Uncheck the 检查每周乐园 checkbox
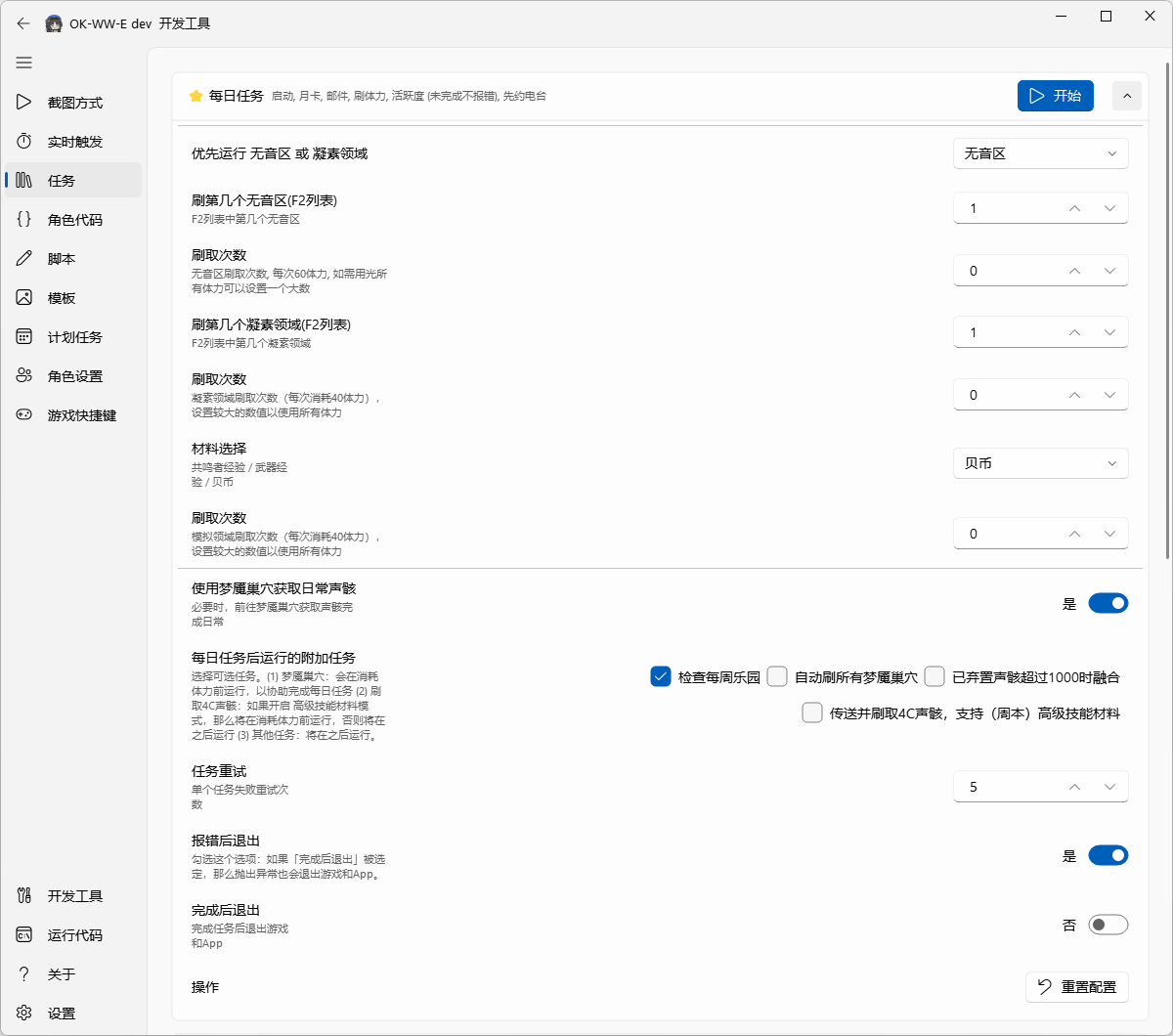 pos(660,676)
